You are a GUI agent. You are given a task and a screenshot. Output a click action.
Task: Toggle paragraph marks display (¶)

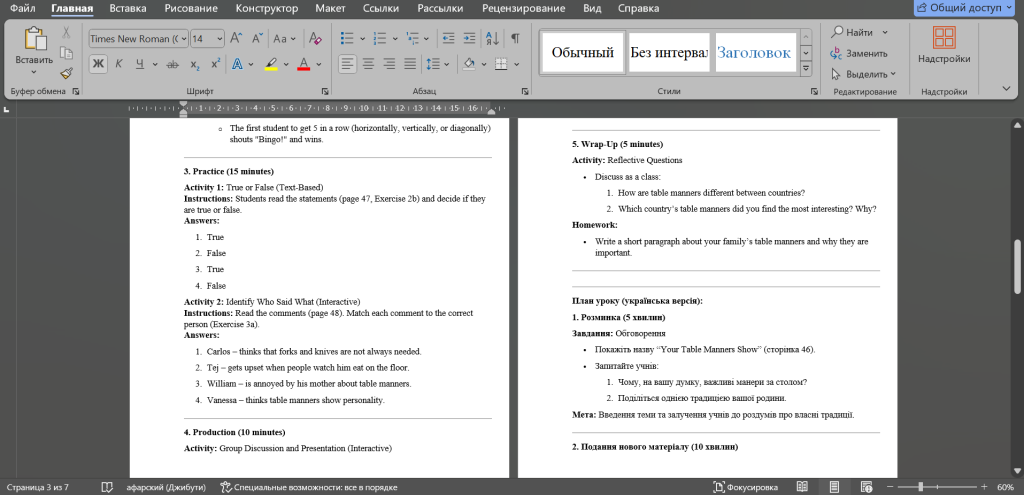click(x=515, y=39)
